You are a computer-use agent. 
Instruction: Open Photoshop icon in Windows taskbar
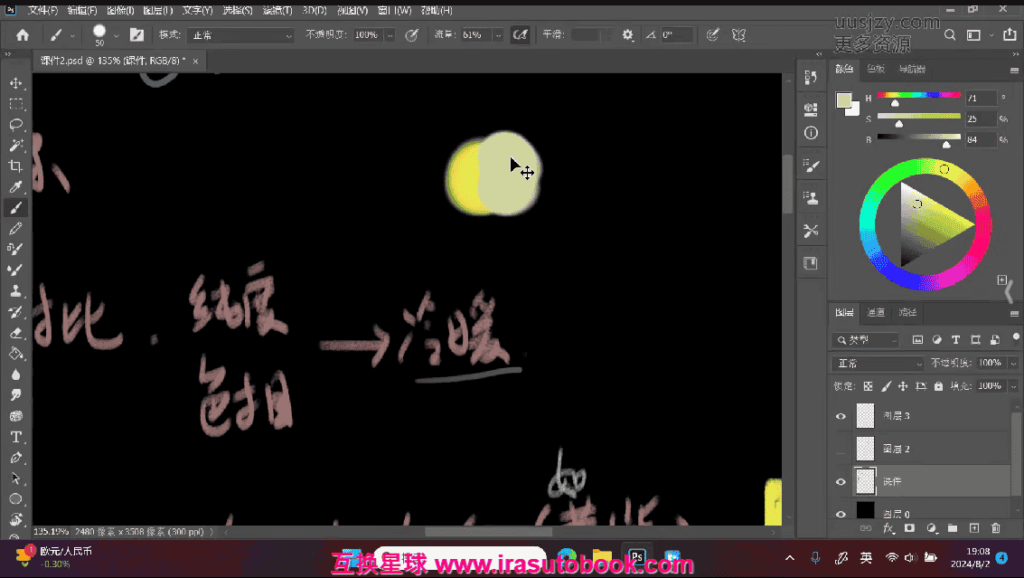637,558
